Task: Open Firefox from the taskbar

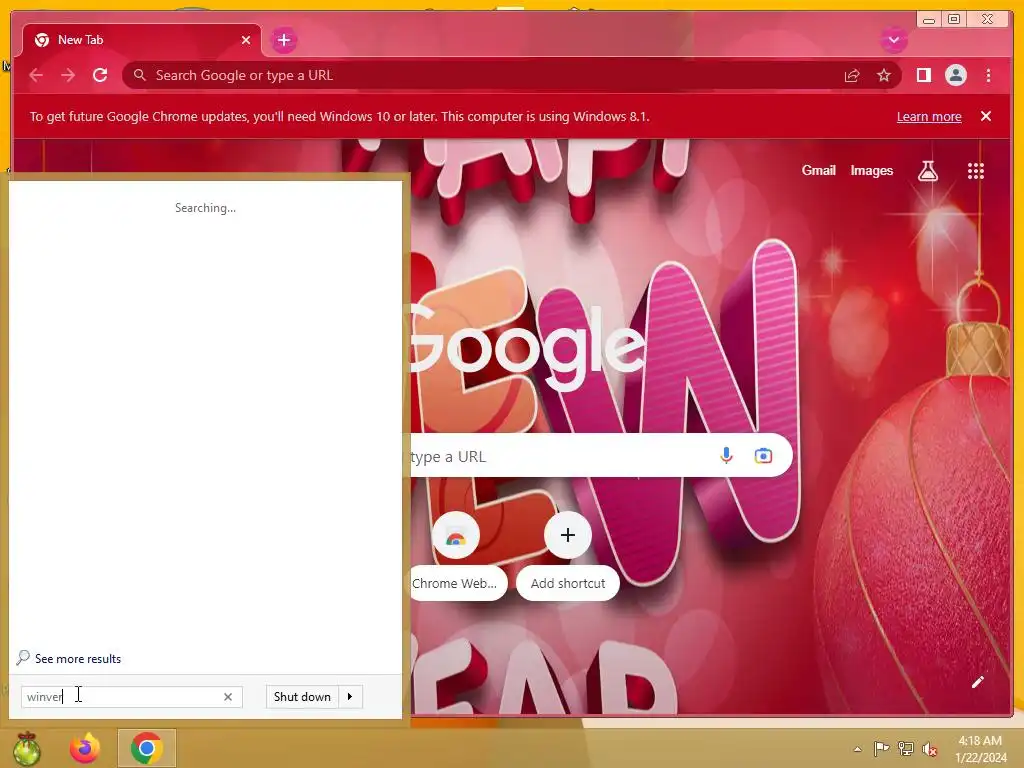Action: (x=86, y=748)
